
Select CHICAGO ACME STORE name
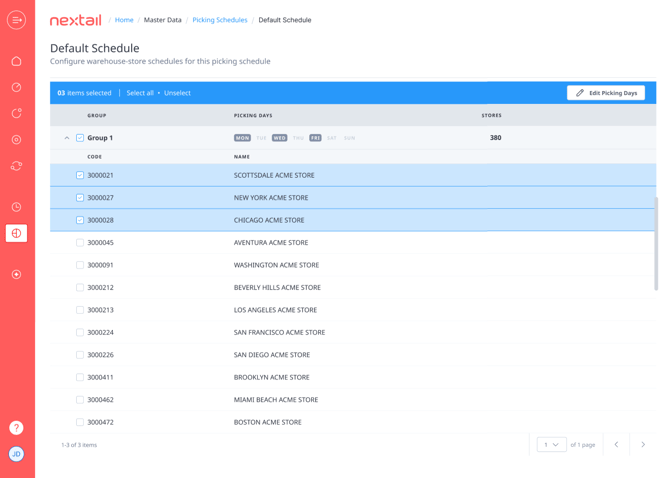269,220
